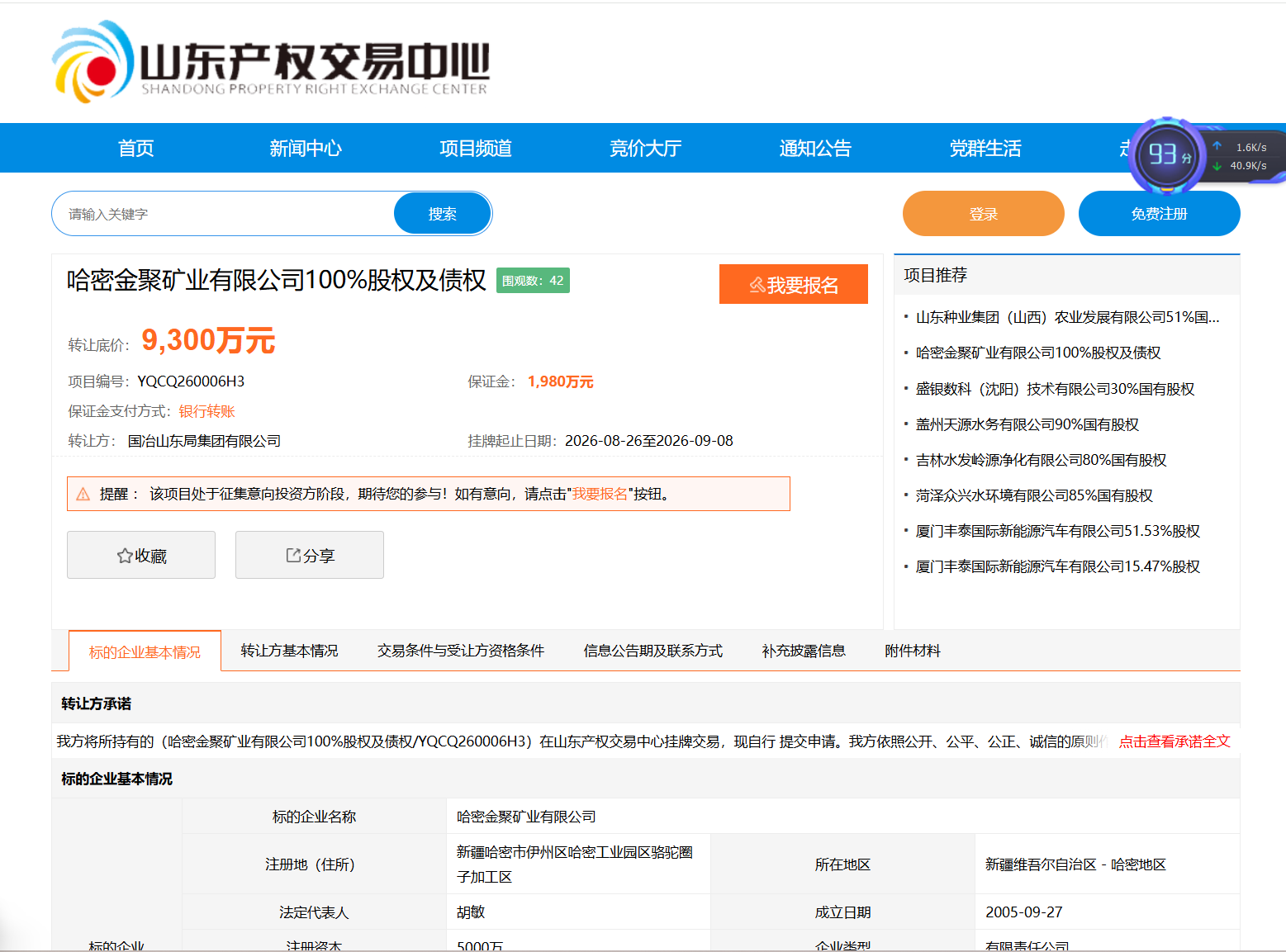1286x952 pixels.
Task: Open recommended project 哈密金聚矿业有限公司100%股权及债权
Action: 1038,353
